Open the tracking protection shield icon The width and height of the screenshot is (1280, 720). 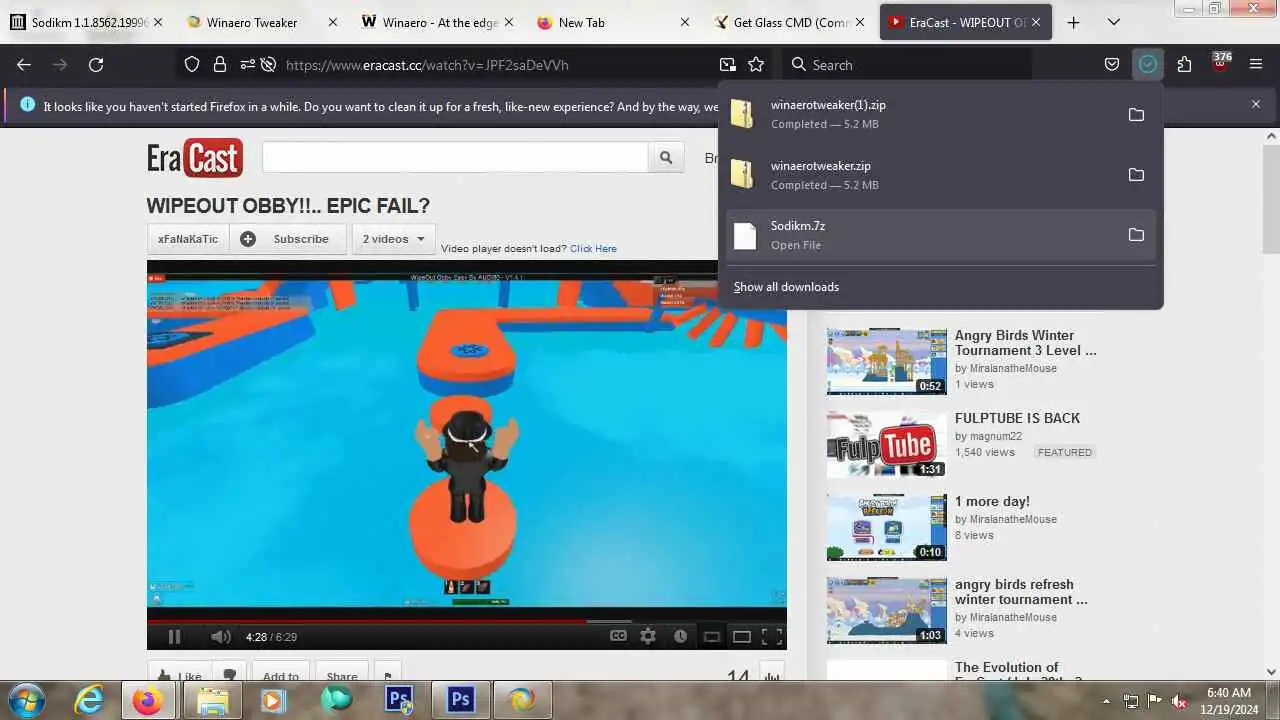pyautogui.click(x=192, y=64)
